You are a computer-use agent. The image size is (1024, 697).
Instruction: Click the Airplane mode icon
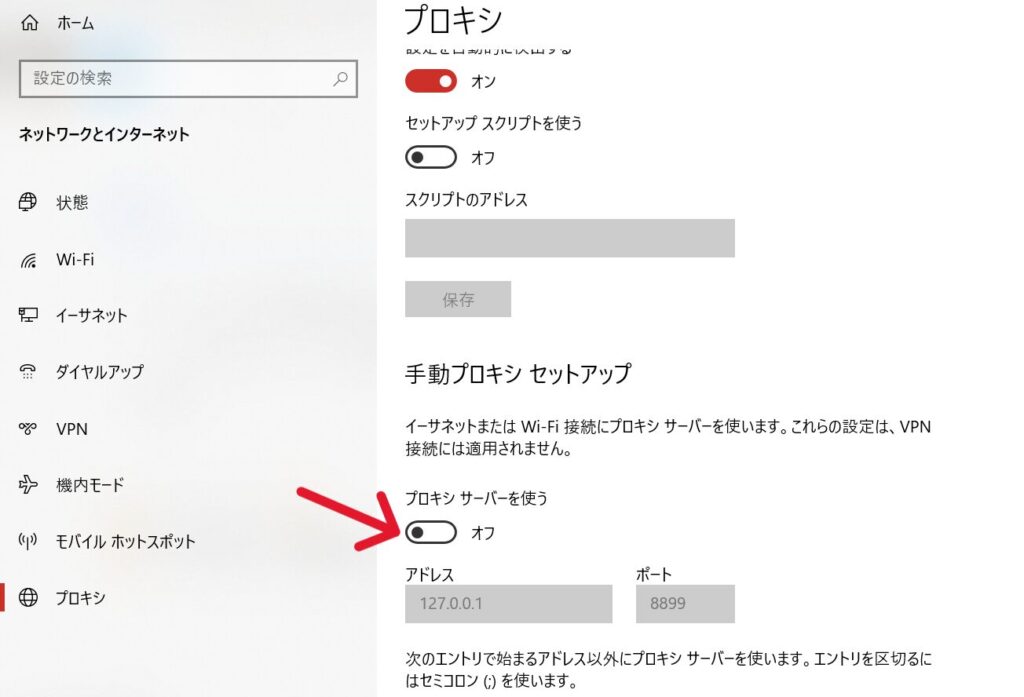(29, 485)
